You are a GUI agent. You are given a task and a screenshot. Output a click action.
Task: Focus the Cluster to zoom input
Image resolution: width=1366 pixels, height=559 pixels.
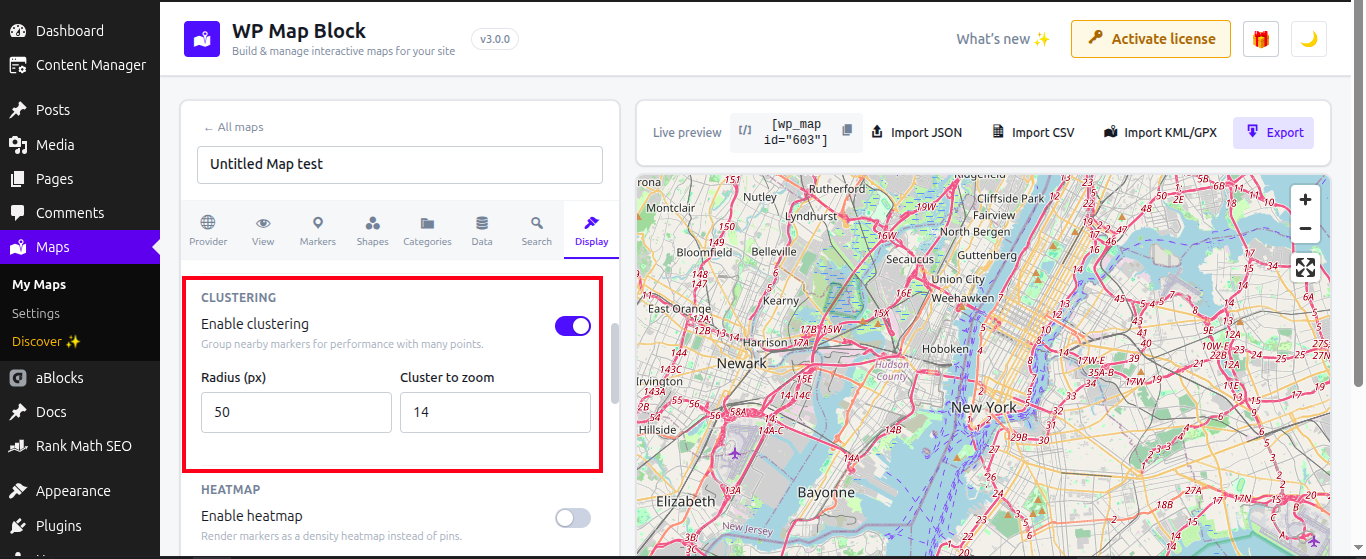[x=495, y=412]
